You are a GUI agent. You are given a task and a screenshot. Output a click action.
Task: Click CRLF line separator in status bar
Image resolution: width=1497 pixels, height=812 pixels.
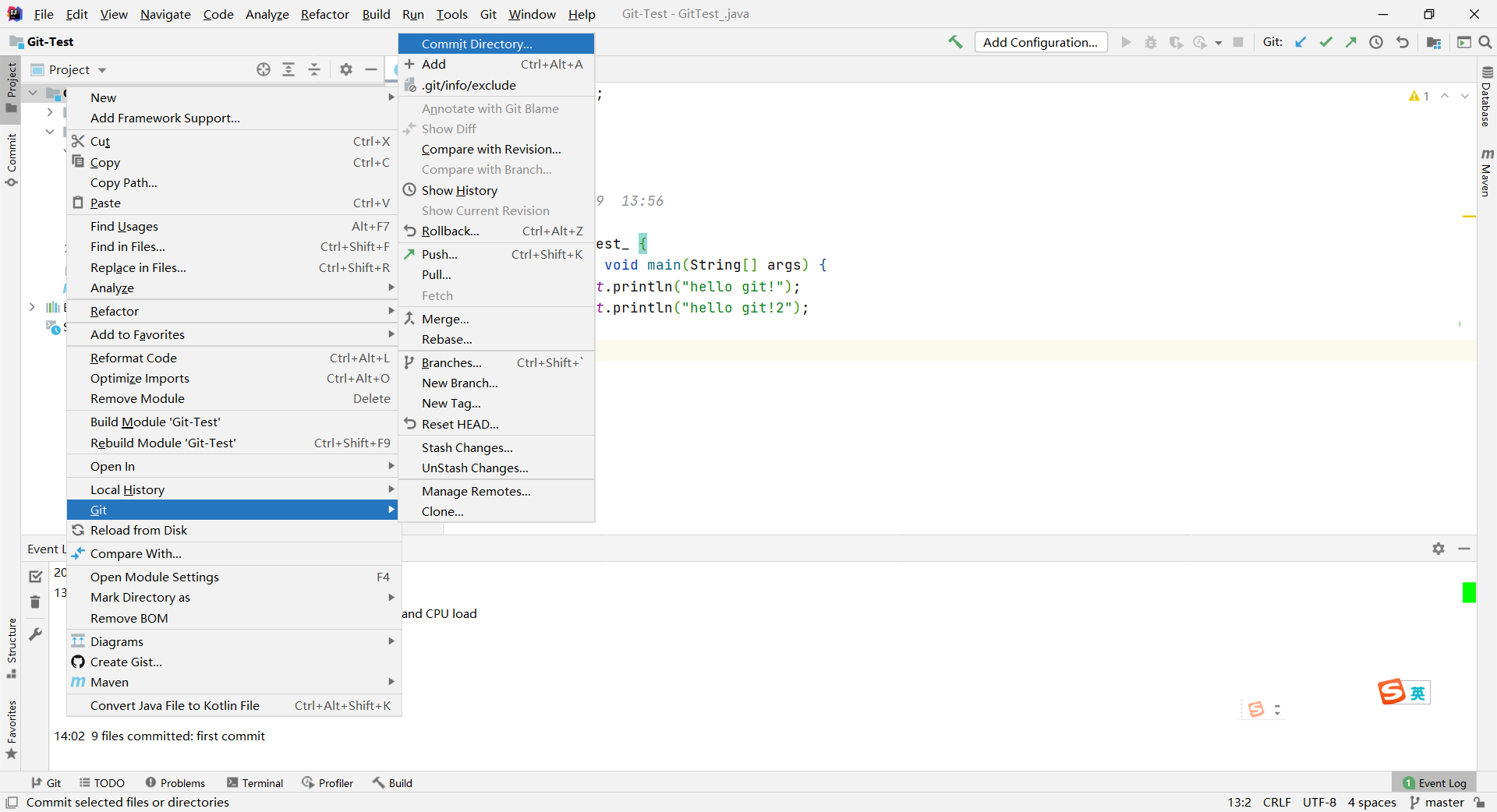[x=1277, y=802]
